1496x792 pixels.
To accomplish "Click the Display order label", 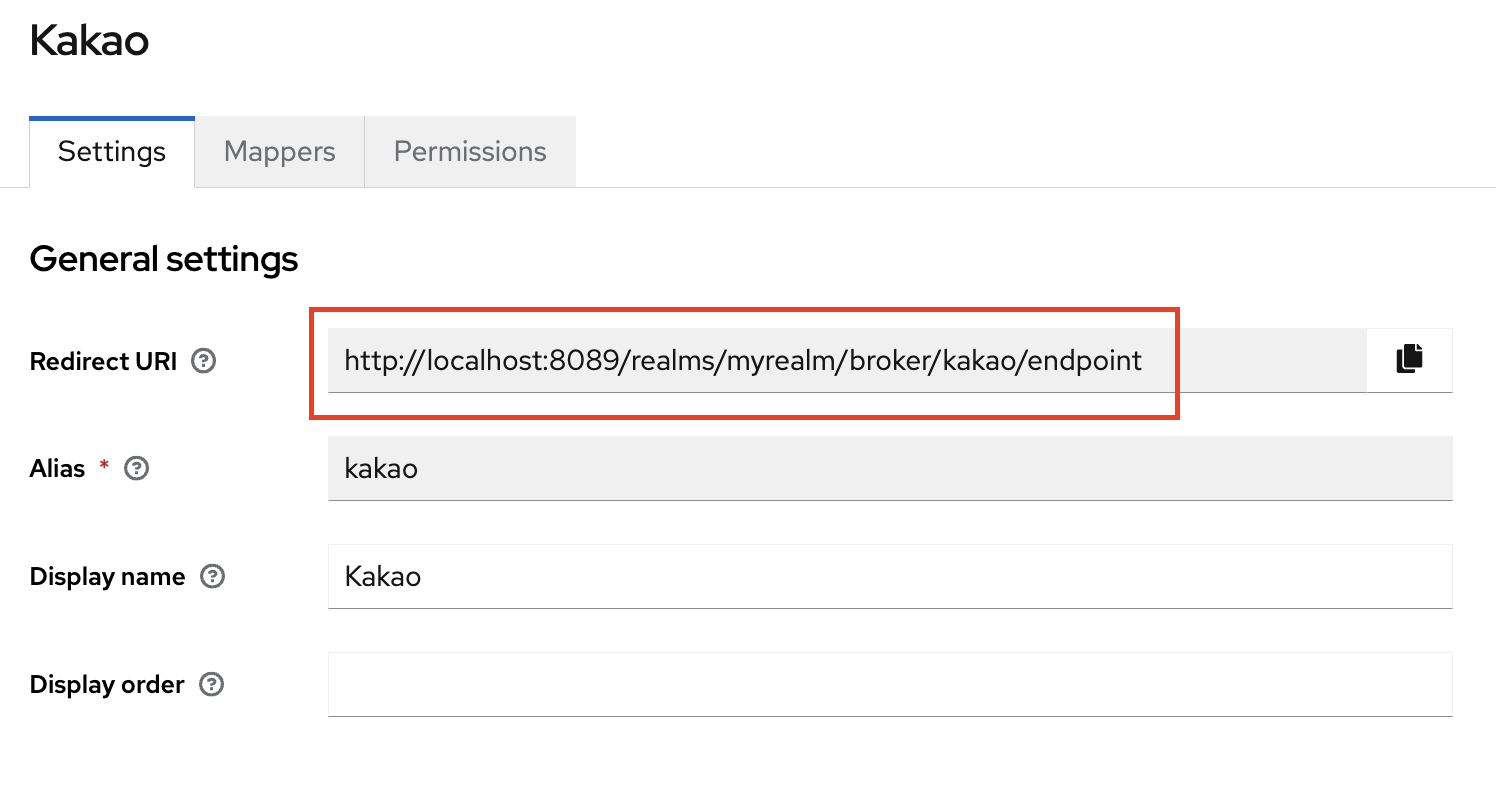I will click(x=107, y=685).
